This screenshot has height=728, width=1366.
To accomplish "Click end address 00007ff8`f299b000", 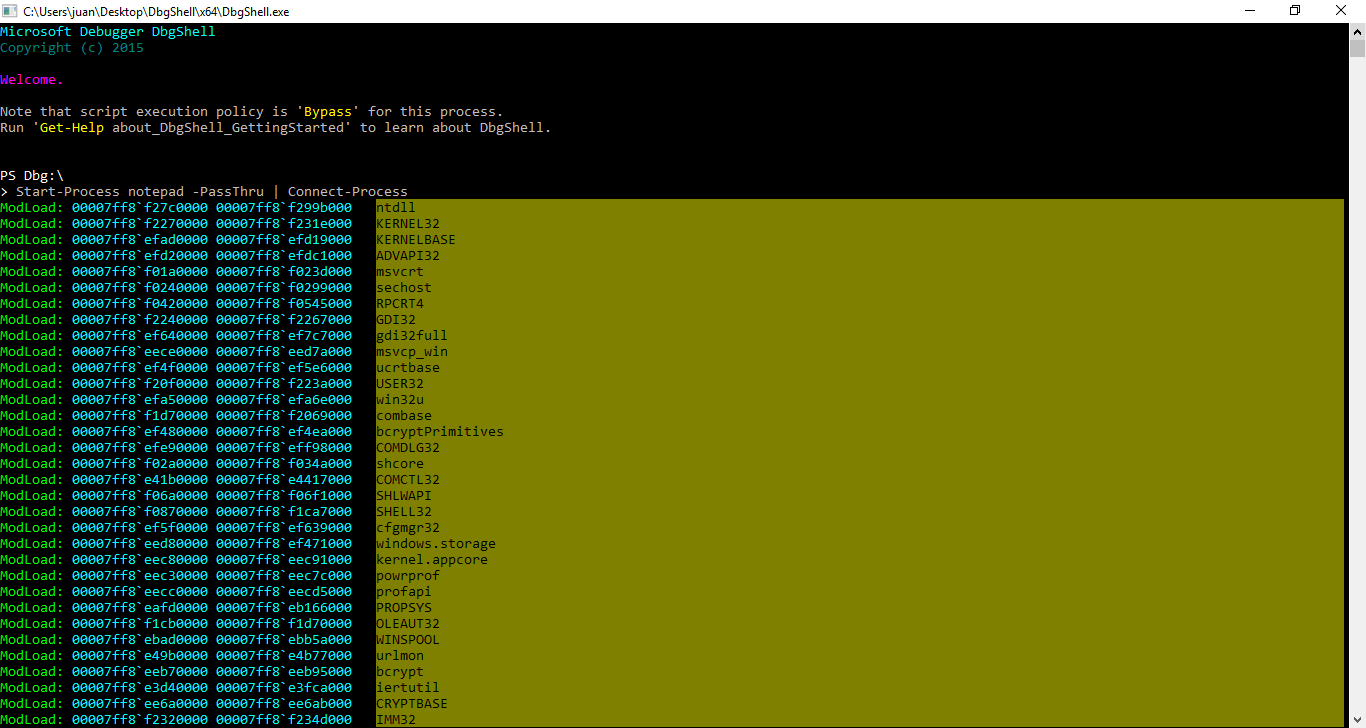I will click(284, 208).
